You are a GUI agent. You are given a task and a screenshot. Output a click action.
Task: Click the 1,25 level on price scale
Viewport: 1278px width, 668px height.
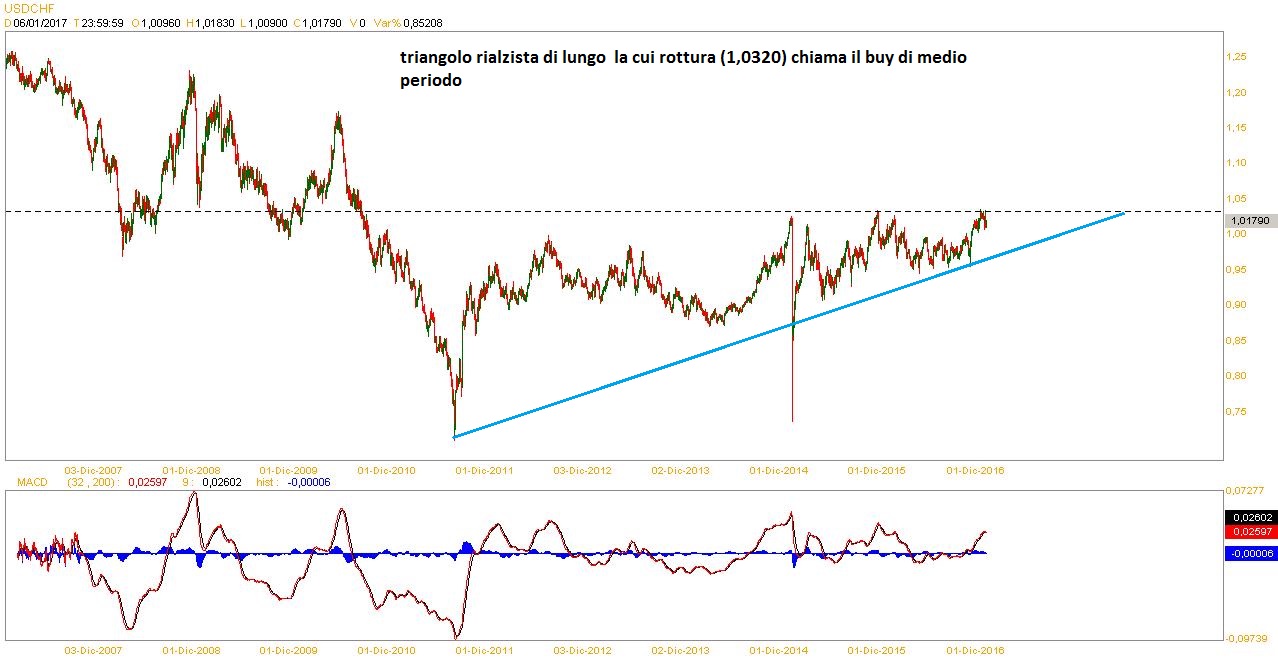pos(1238,57)
